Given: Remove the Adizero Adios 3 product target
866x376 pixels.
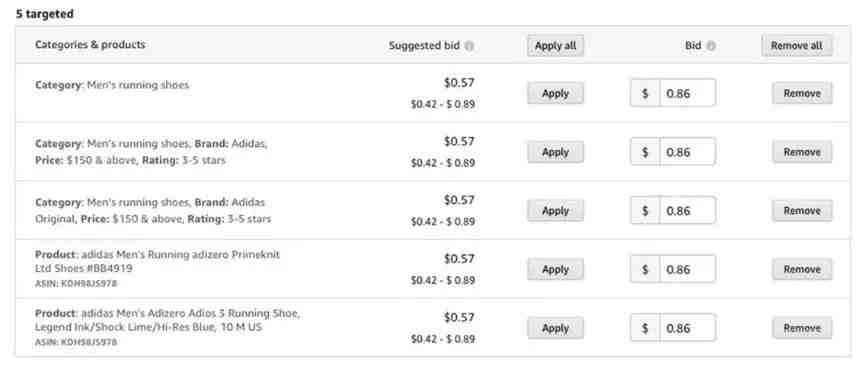Looking at the screenshot, I should pos(802,328).
